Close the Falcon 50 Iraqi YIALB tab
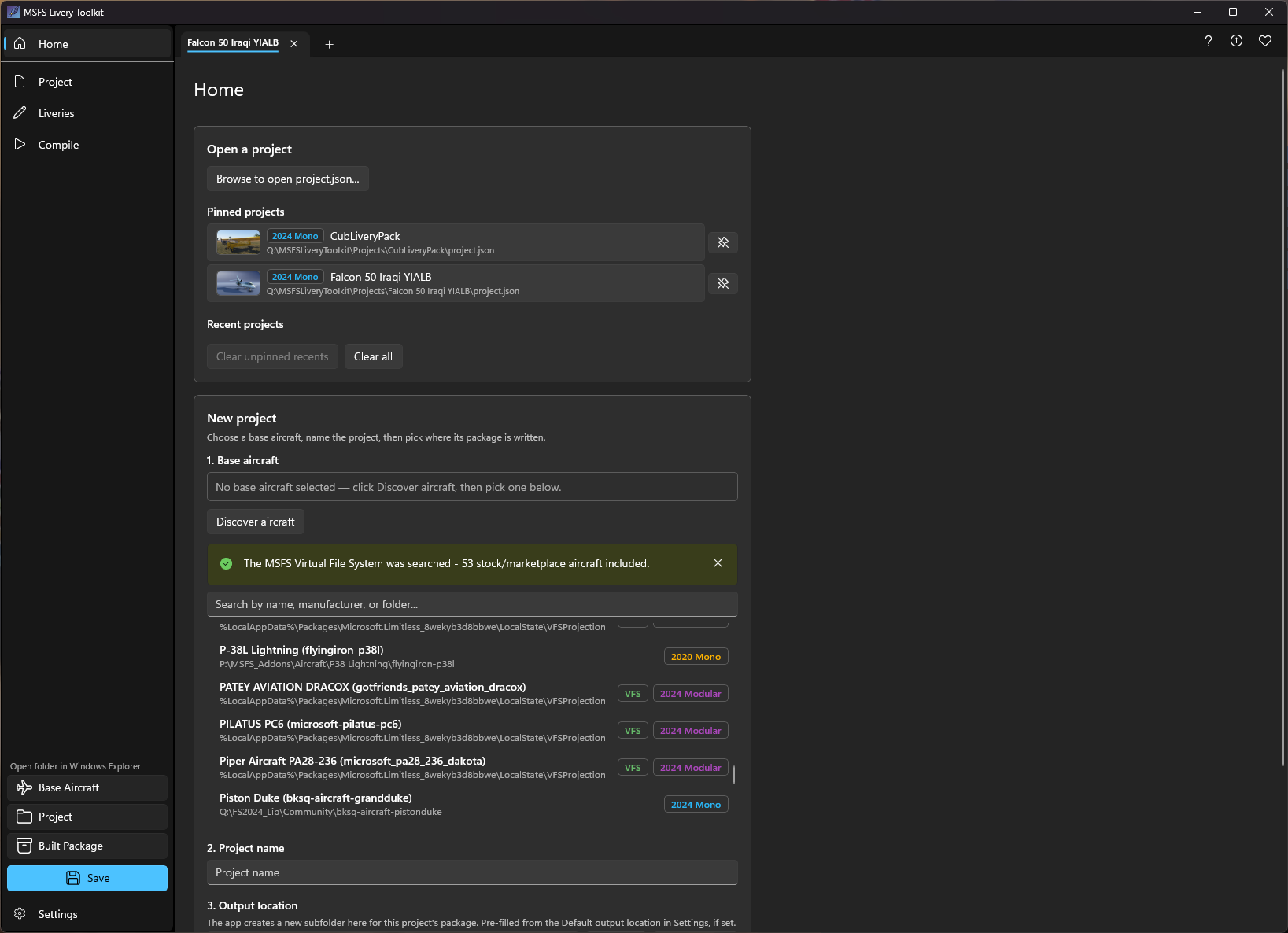Screen dimensions: 1288x933 [x=294, y=44]
